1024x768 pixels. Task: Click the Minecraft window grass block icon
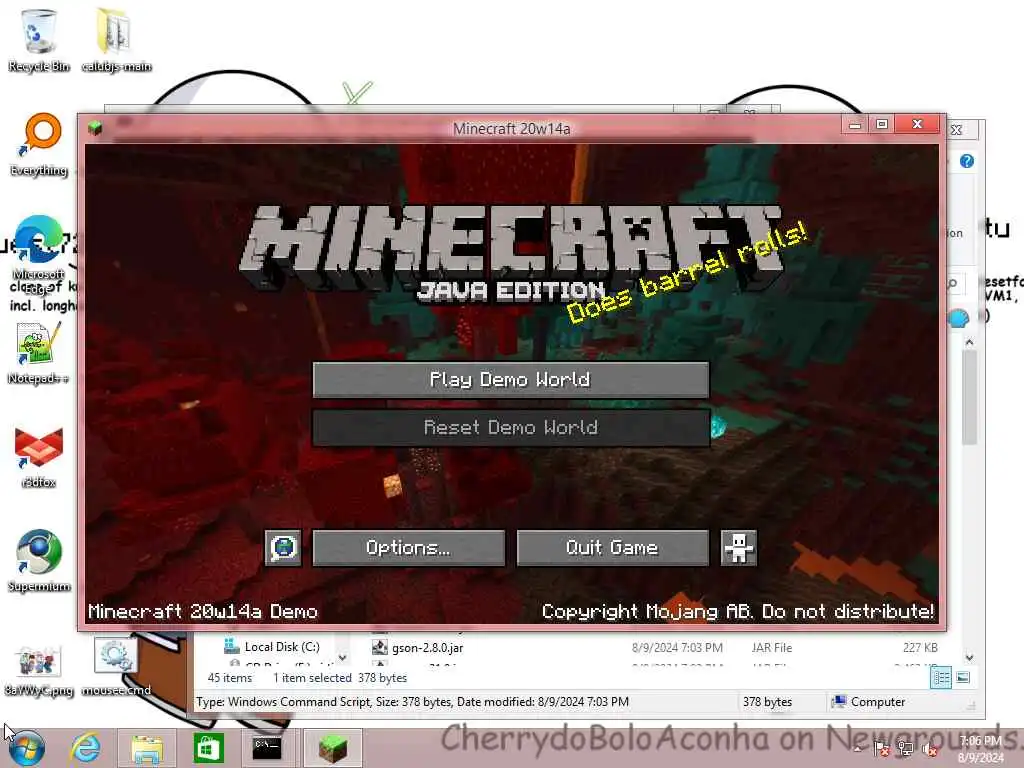95,127
